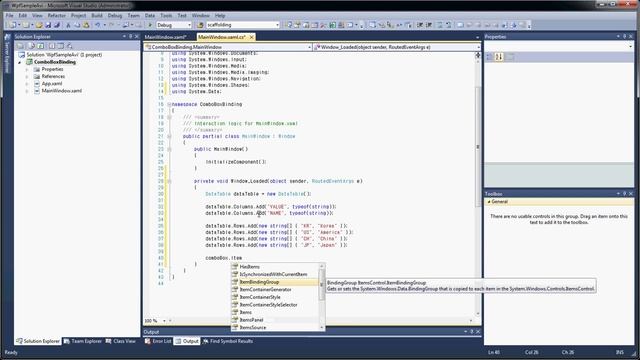This screenshot has height=360, width=640.
Task: Click the Undo arrow icon
Action: click(98, 25)
